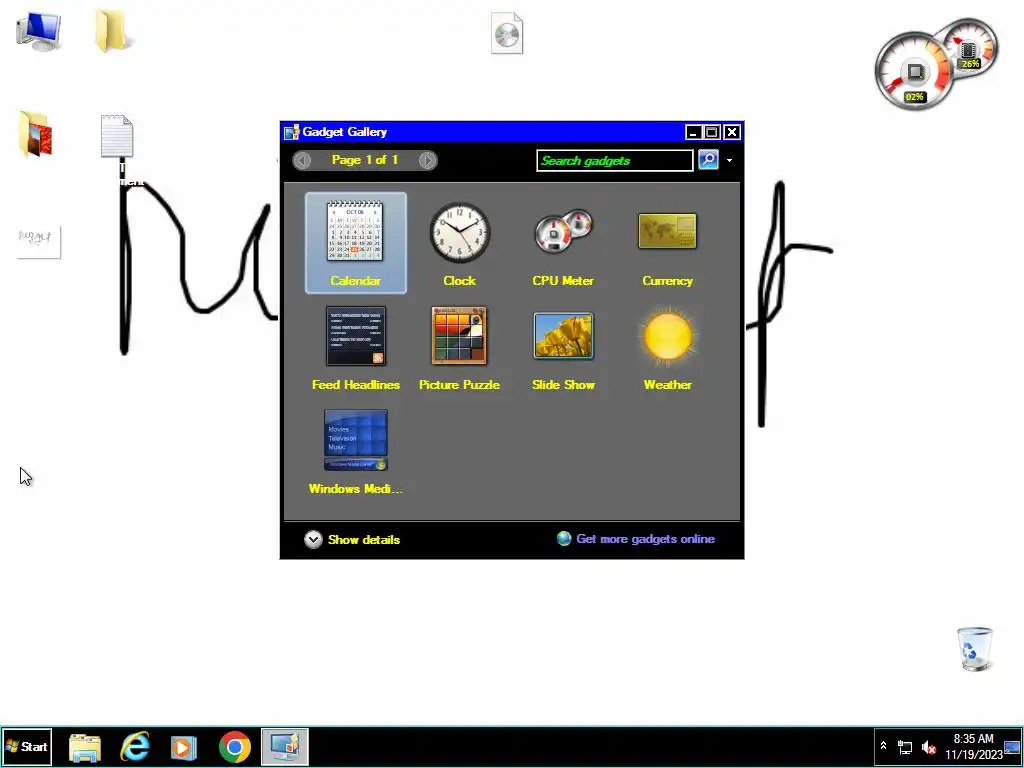Click the network tray icon
Image resolution: width=1024 pixels, height=768 pixels.
point(904,747)
